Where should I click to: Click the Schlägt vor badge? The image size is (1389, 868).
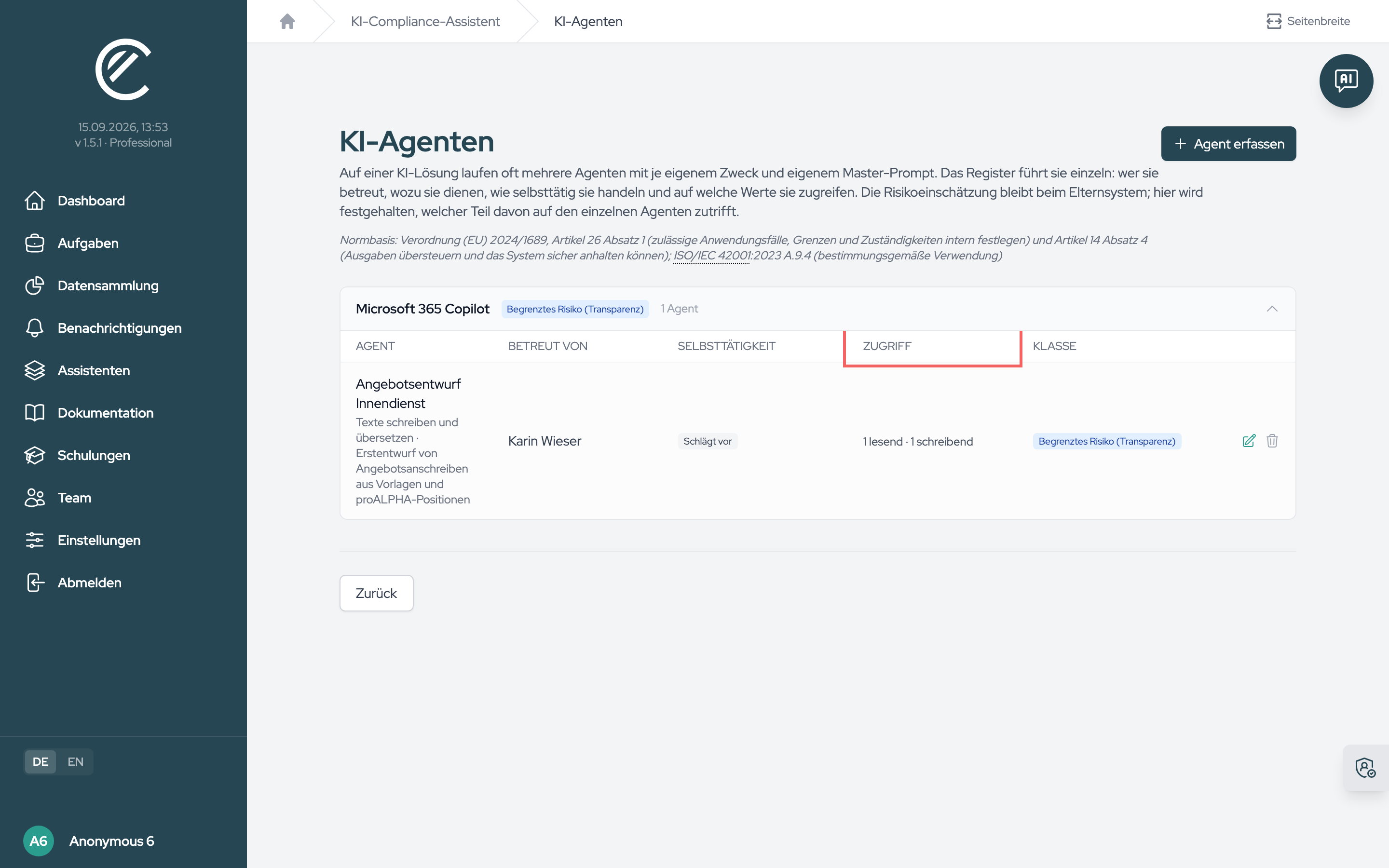(707, 441)
